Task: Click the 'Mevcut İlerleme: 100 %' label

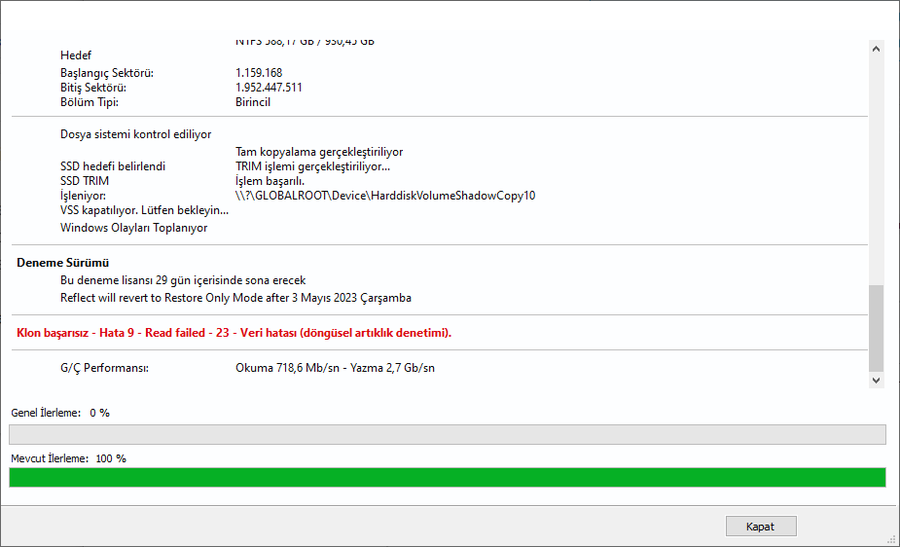Action: click(68, 459)
